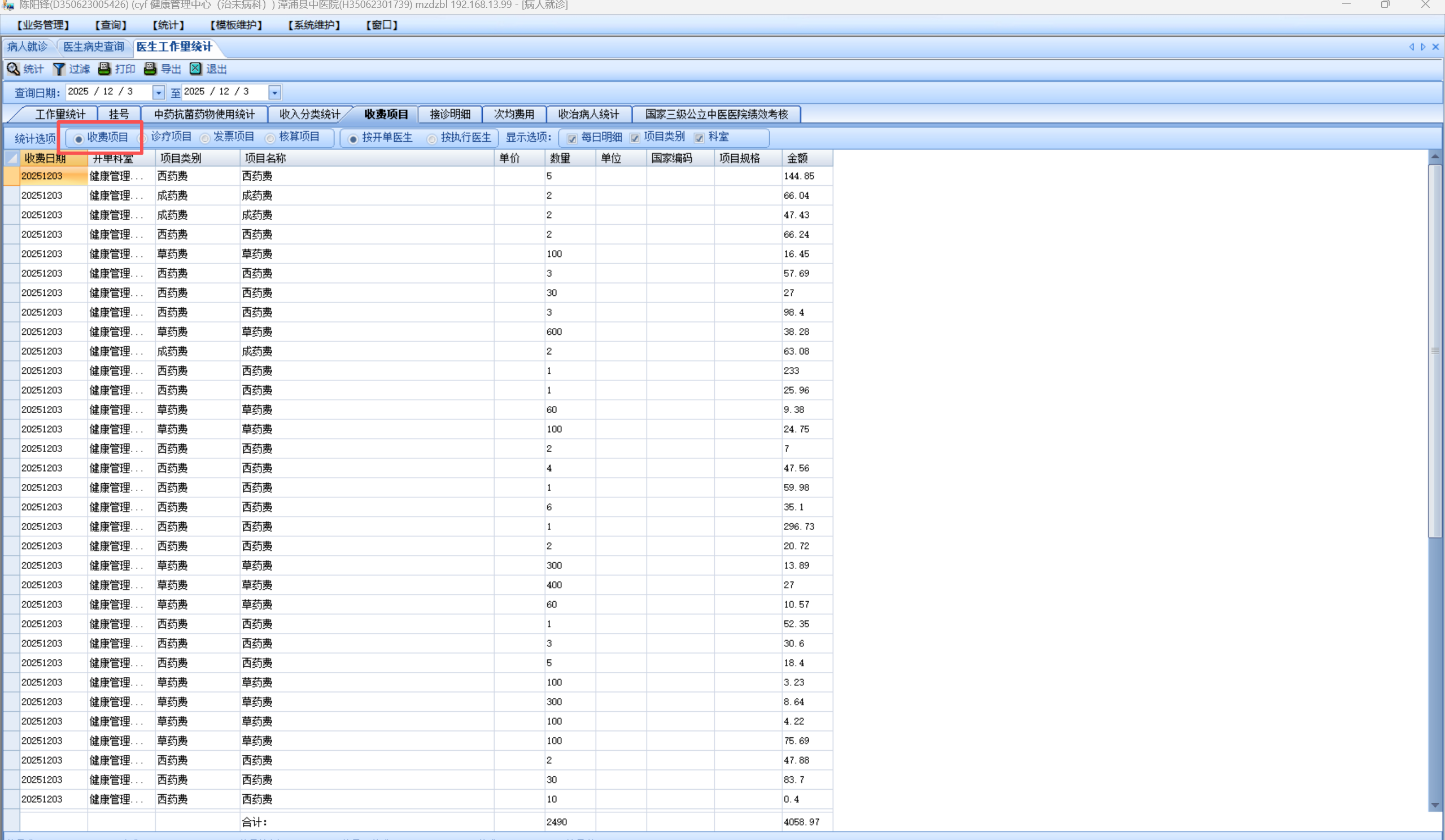Click the 打印 printer icon

[x=104, y=69]
